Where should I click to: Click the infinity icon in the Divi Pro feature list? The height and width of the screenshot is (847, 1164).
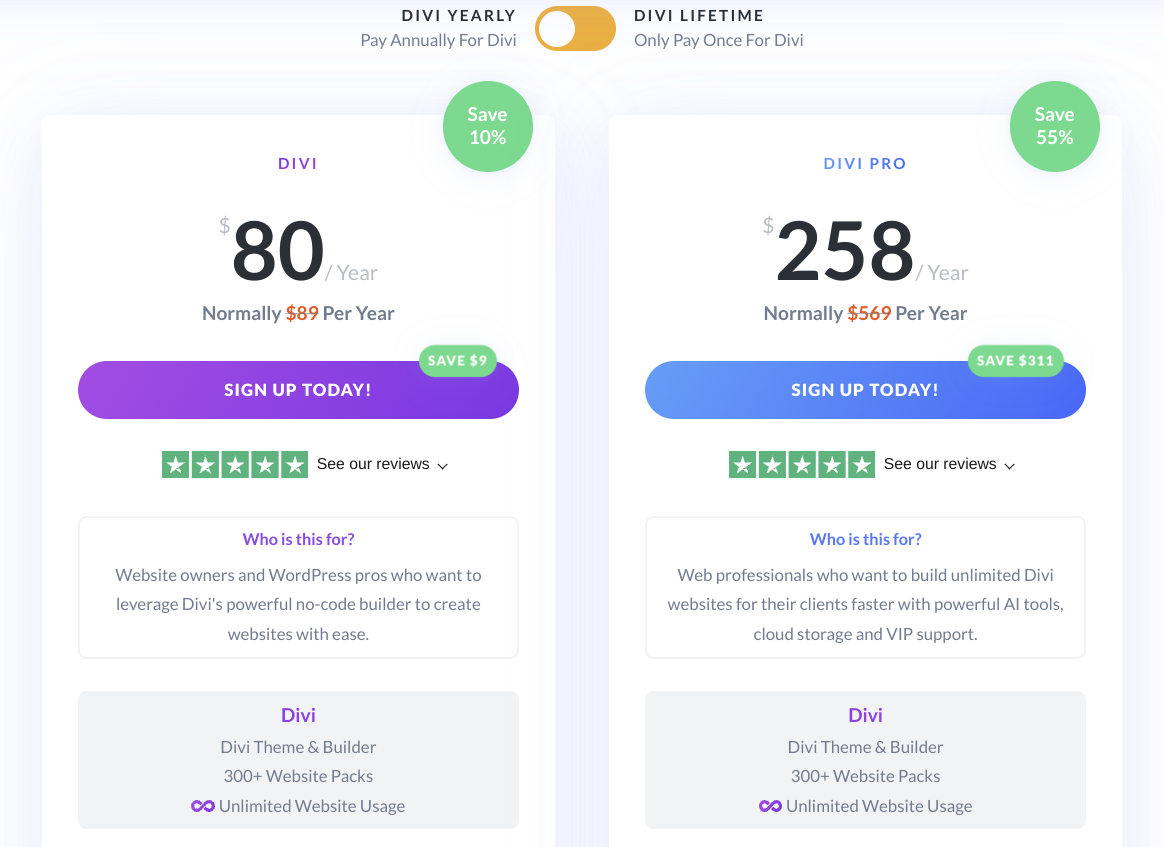[x=770, y=805]
